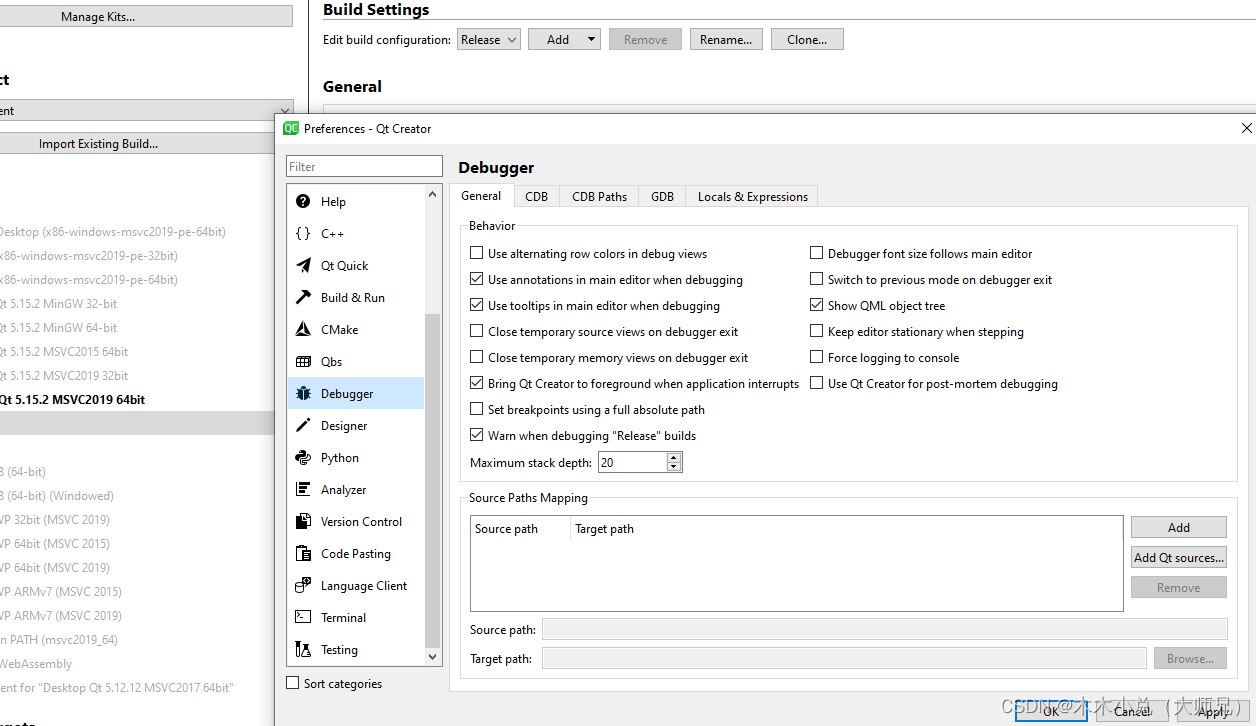
Task: Click the Build & Run hammer icon
Action: pos(303,297)
